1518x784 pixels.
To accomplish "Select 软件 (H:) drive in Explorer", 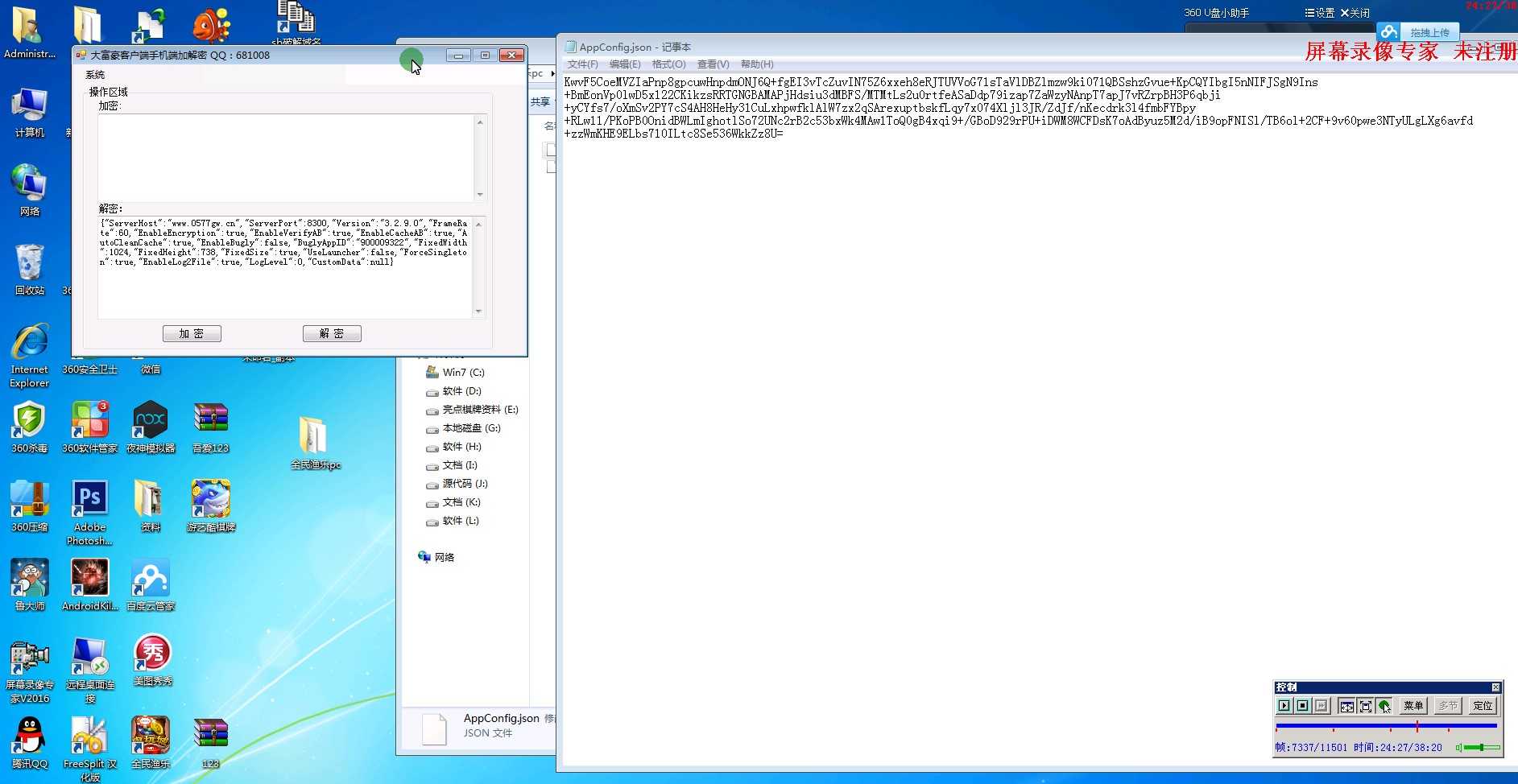I will 453,447.
